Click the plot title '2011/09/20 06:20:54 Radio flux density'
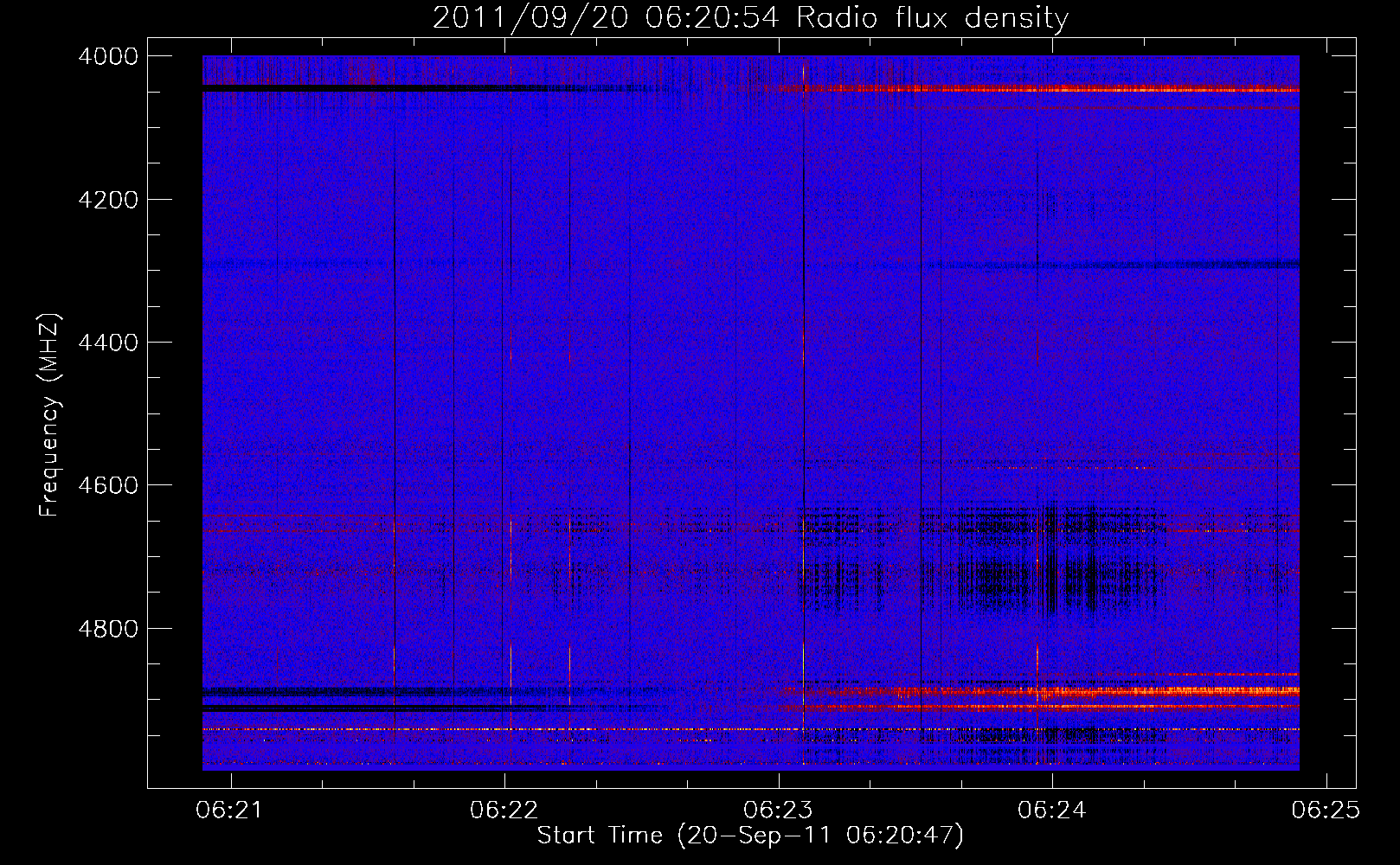 point(750,17)
